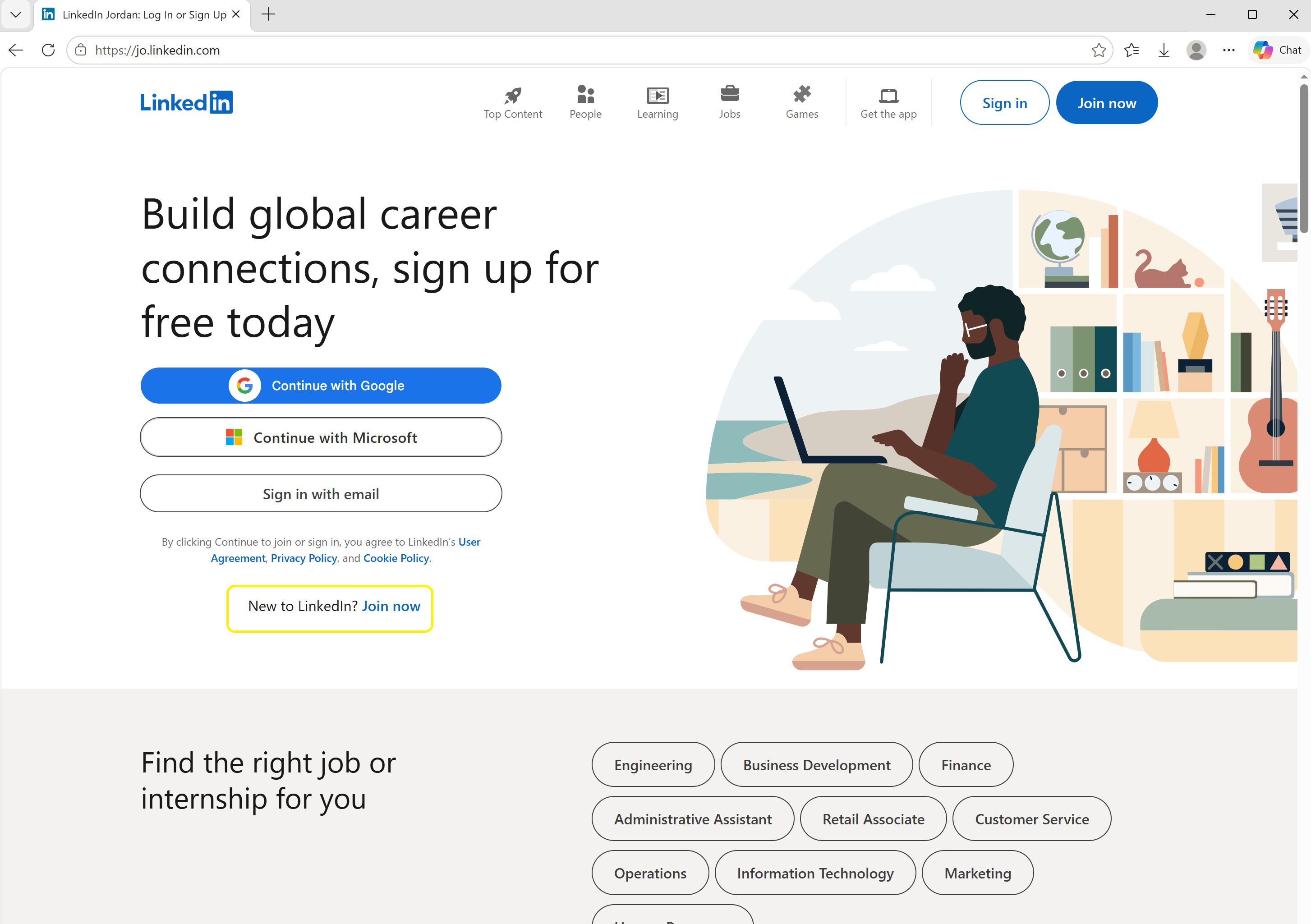Open a new tab with plus icon
This screenshot has width=1311, height=924.
tap(268, 14)
